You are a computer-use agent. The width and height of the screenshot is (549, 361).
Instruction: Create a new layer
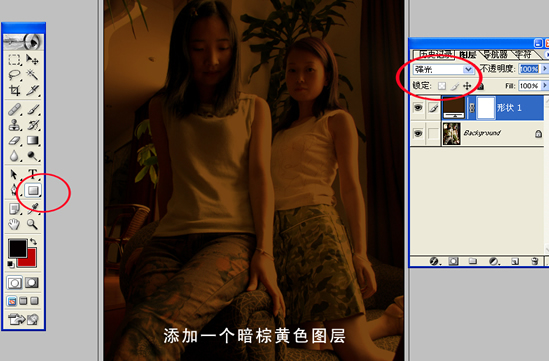pyautogui.click(x=515, y=261)
